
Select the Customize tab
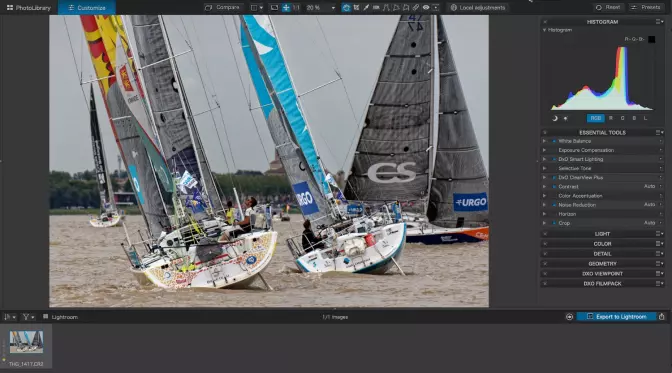[87, 7]
